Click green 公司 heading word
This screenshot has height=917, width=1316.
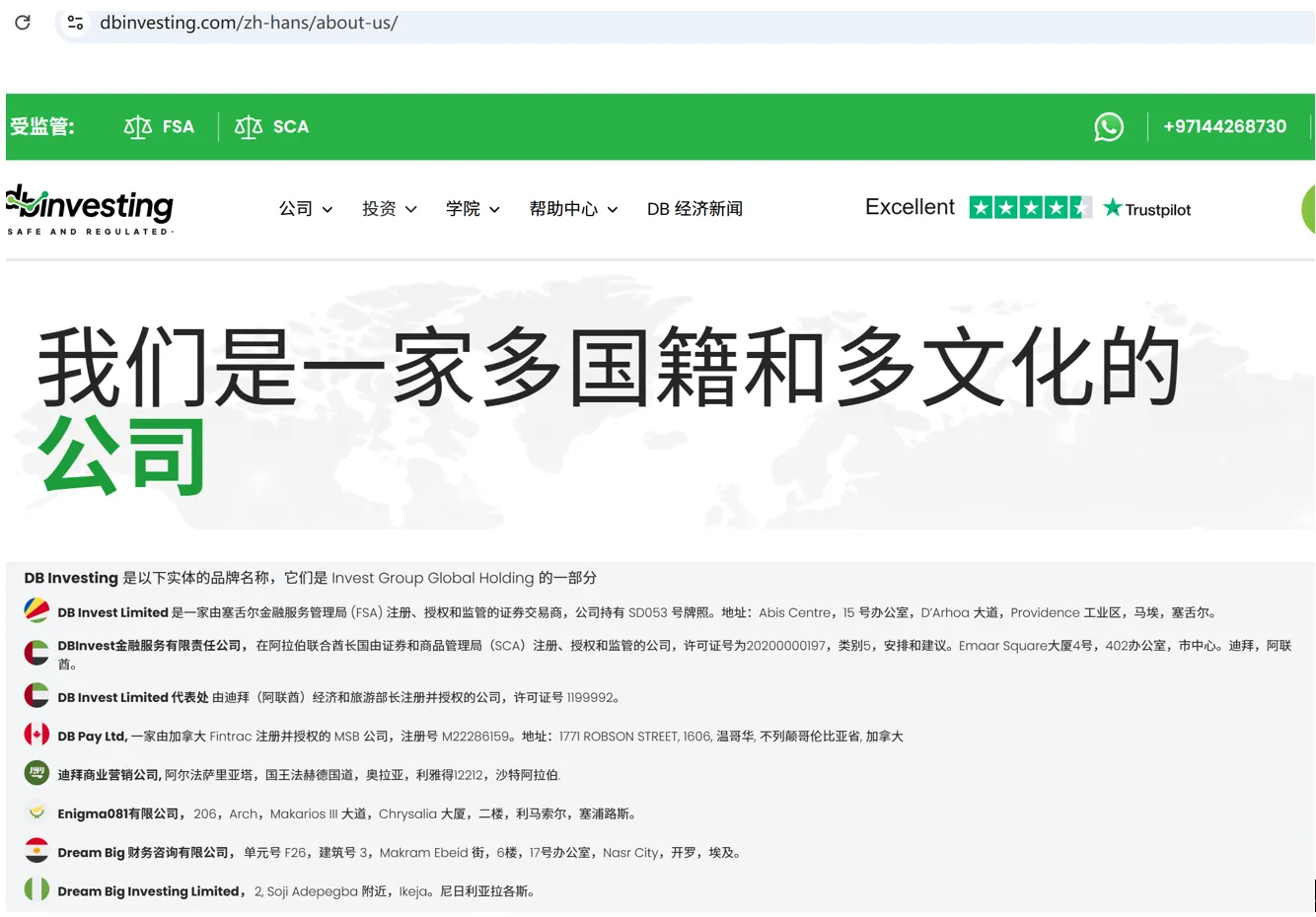click(122, 456)
